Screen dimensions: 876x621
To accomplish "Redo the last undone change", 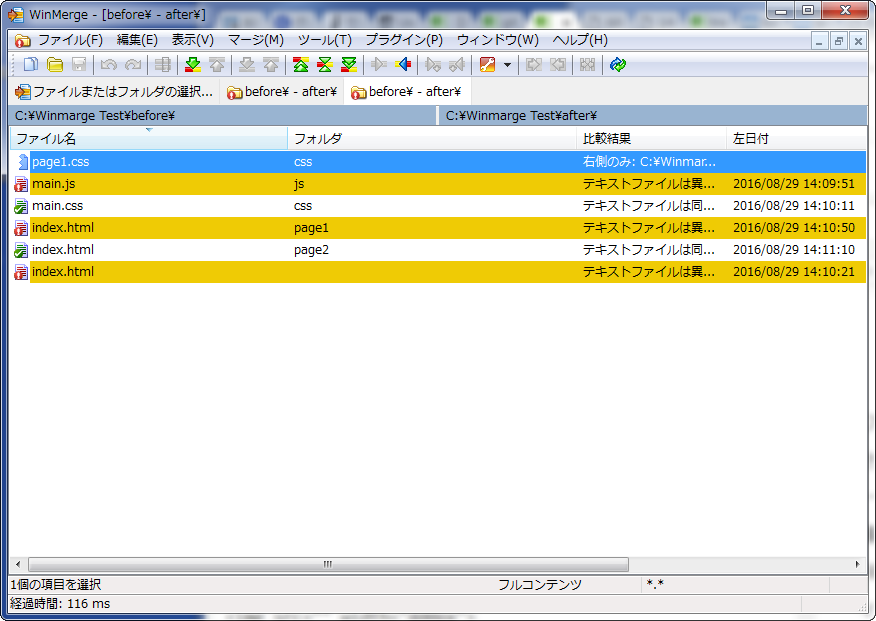I will [x=133, y=64].
